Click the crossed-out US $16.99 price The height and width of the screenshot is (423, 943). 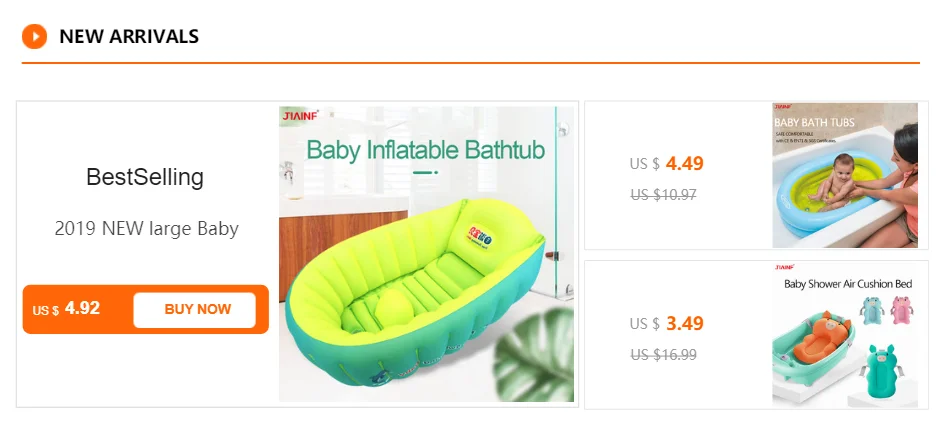coord(663,354)
